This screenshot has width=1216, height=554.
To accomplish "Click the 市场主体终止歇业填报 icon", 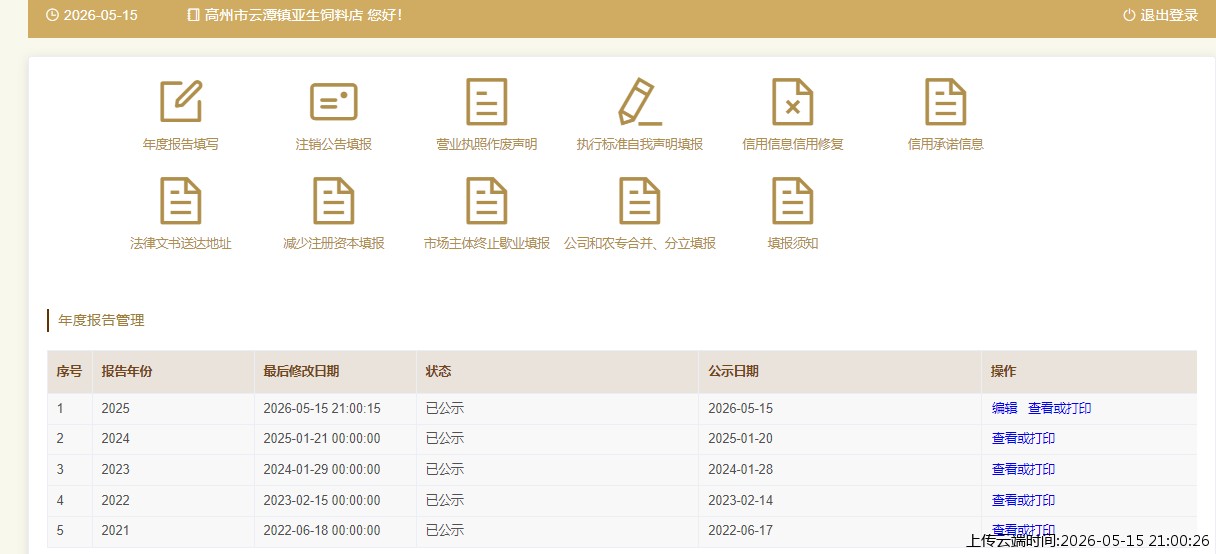I will (487, 200).
